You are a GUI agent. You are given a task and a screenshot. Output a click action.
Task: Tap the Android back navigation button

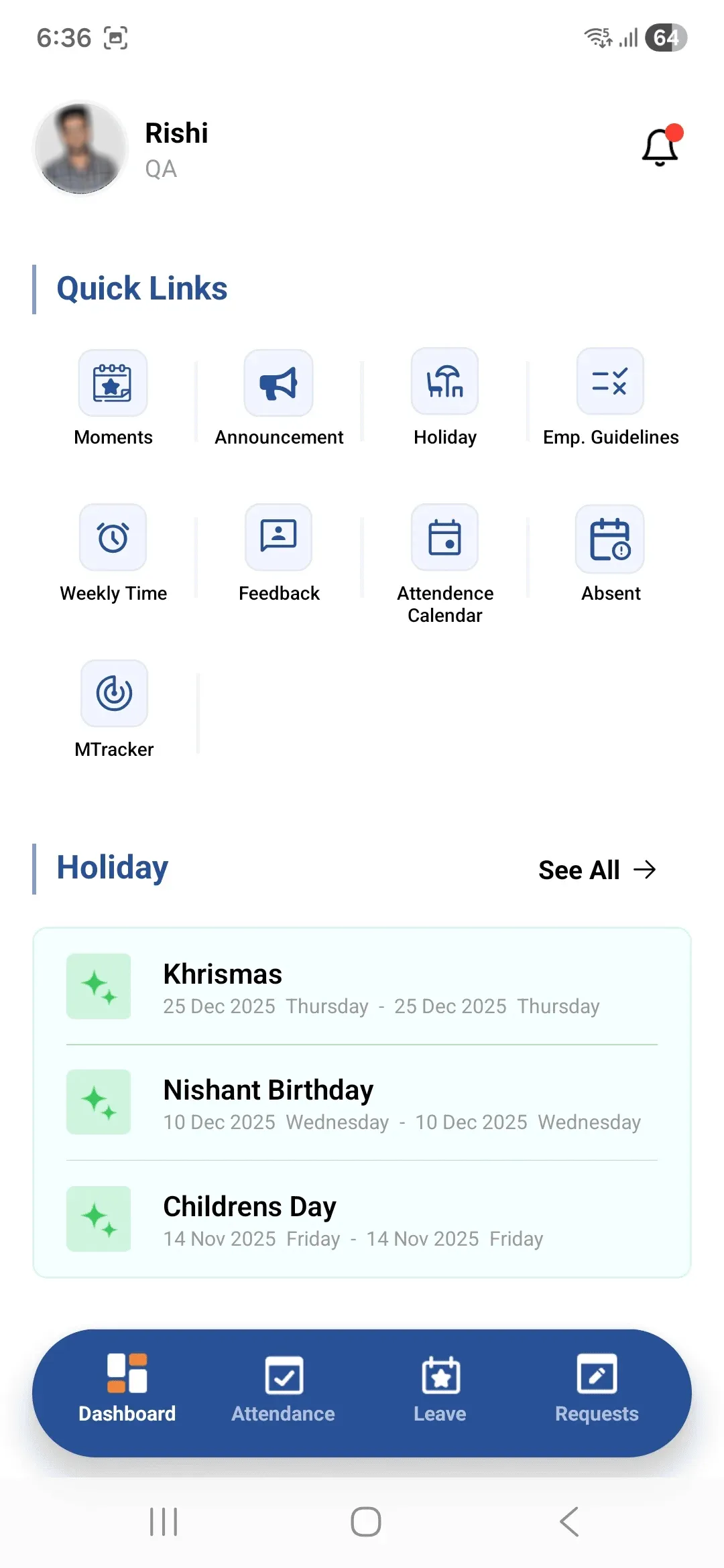569,1522
